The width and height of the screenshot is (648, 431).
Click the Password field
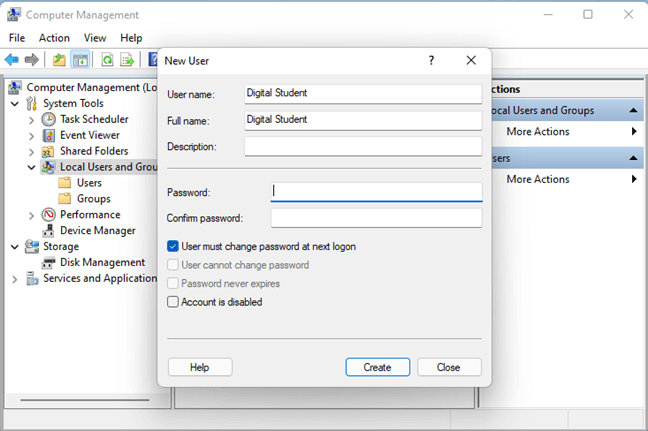[376, 192]
